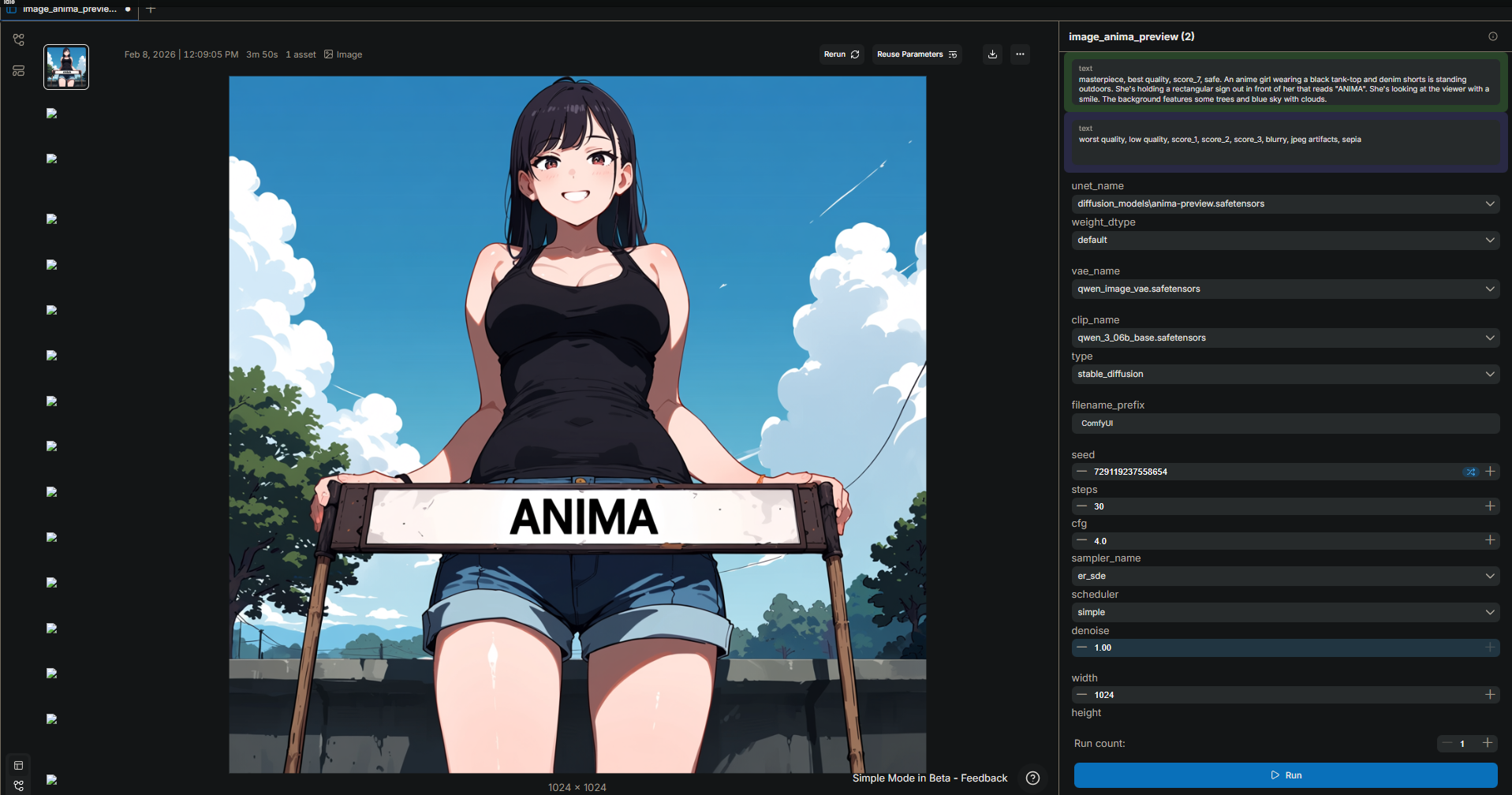Click the denoise value 1.00

pos(1103,648)
